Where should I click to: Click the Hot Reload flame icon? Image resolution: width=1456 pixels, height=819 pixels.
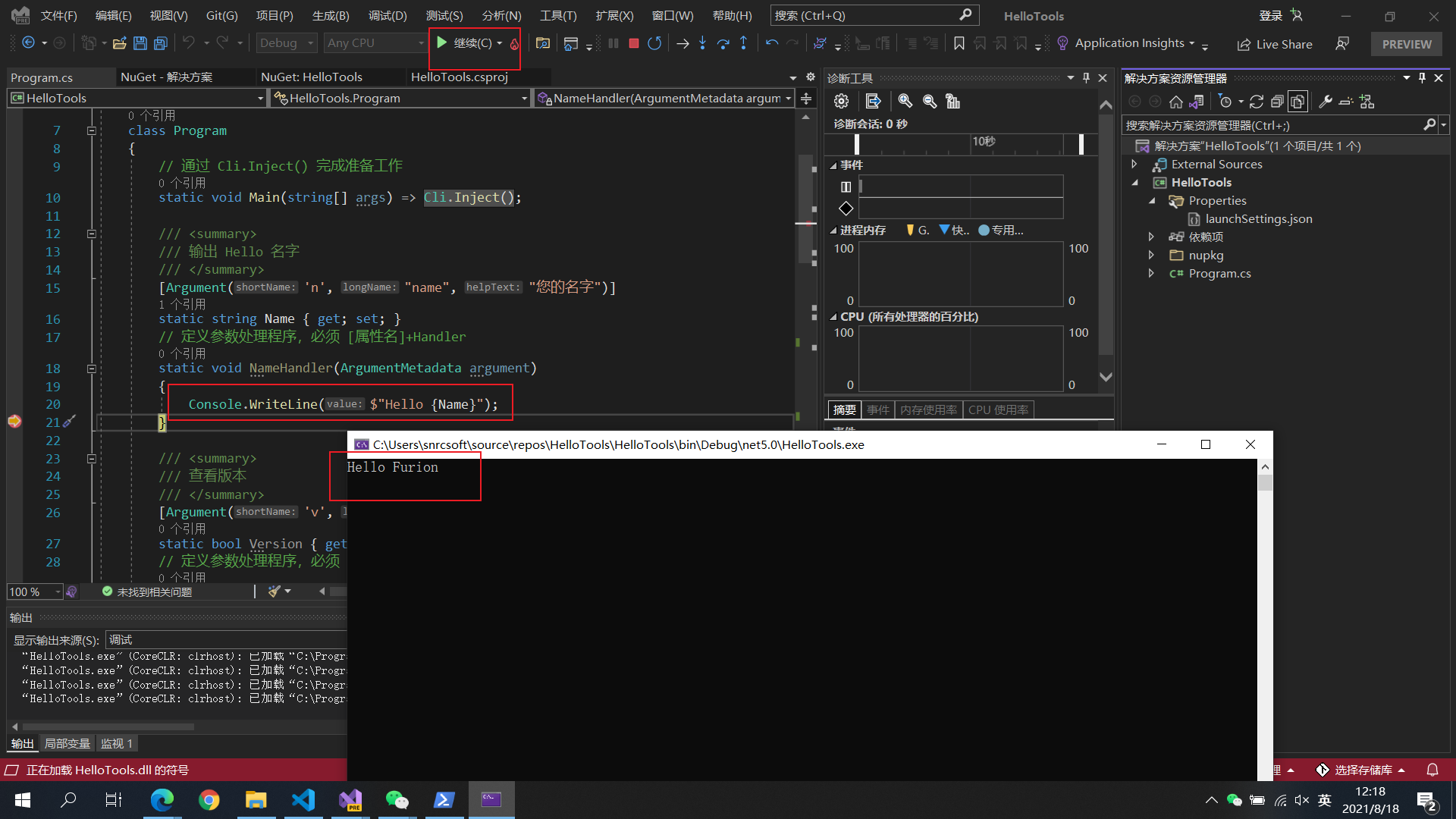(x=514, y=44)
